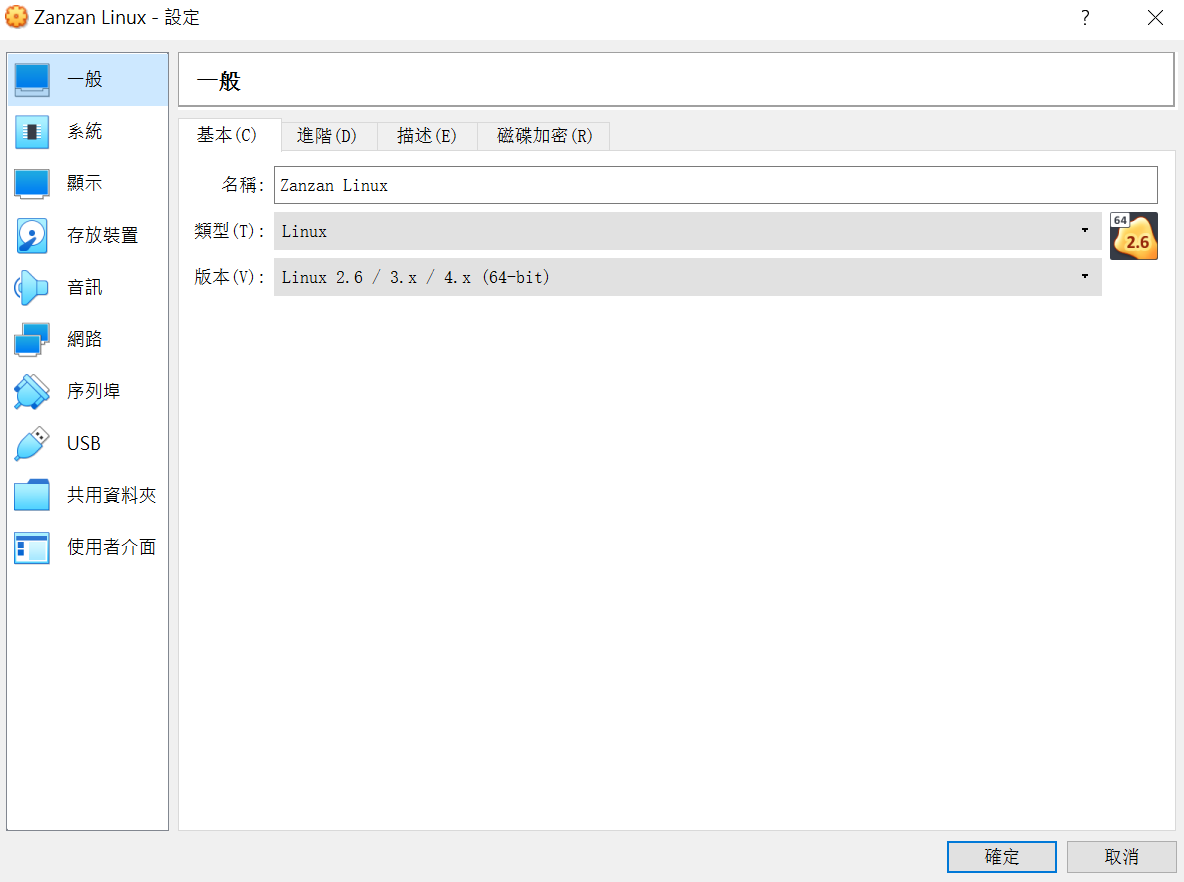Select the 共用資料夾 text label in sidebar

click(x=112, y=495)
